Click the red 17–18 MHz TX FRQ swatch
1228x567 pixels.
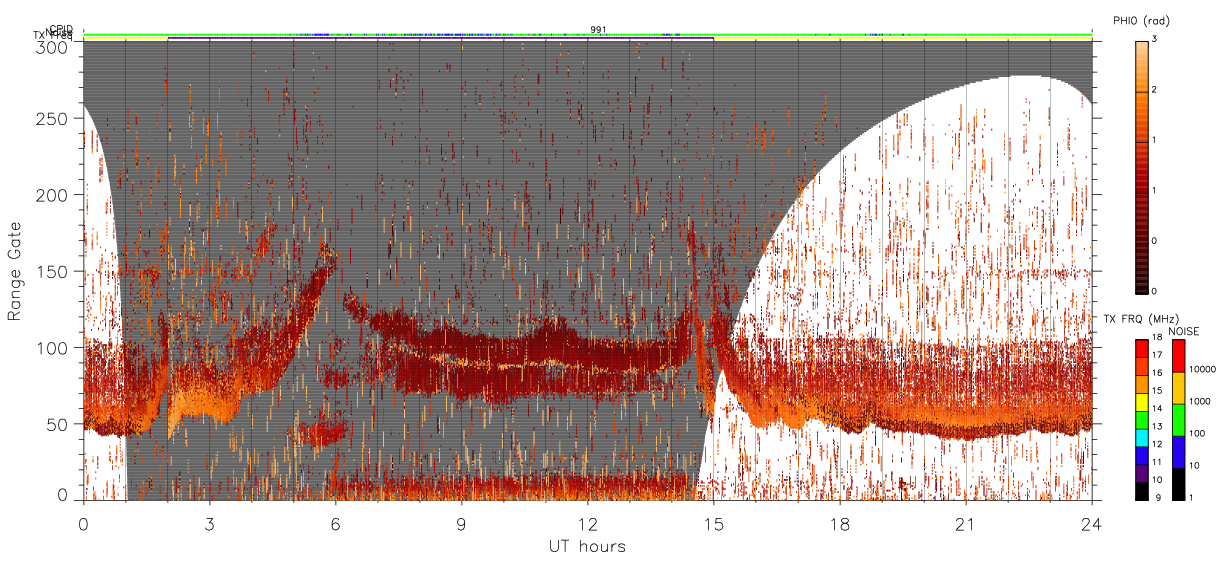tap(1142, 350)
